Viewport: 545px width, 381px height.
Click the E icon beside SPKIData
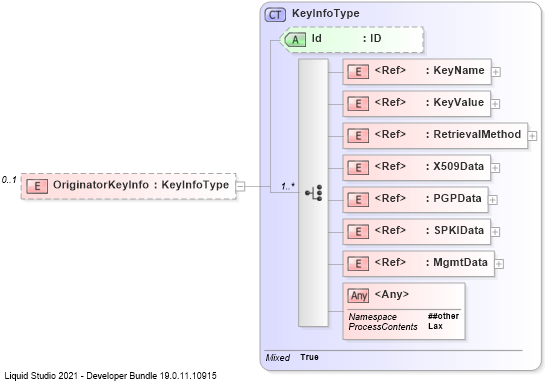[358, 232]
